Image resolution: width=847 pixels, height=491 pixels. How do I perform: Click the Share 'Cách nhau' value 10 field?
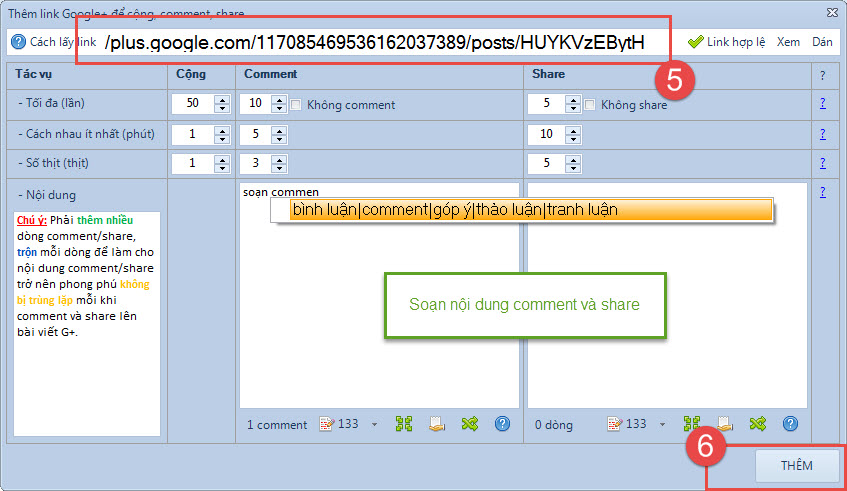pos(547,134)
